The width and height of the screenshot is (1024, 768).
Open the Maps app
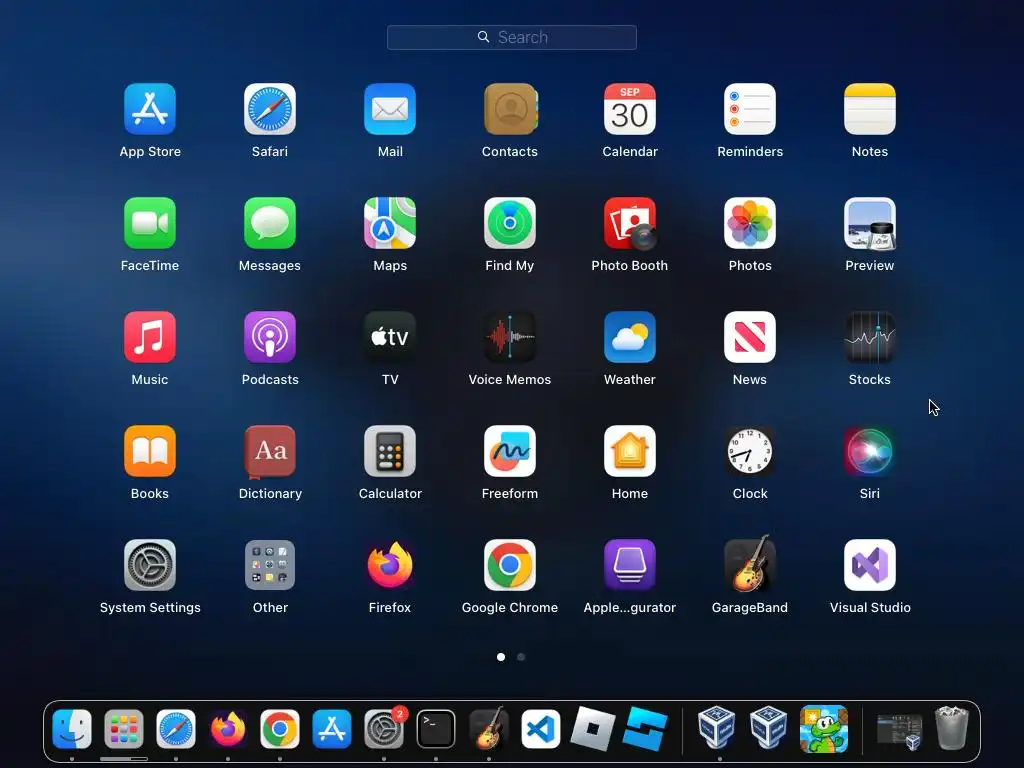390,223
